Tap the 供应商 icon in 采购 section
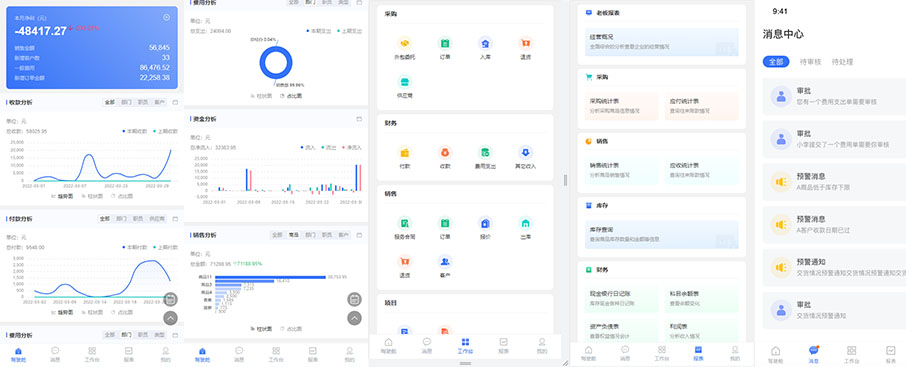The image size is (906, 367). (x=404, y=81)
